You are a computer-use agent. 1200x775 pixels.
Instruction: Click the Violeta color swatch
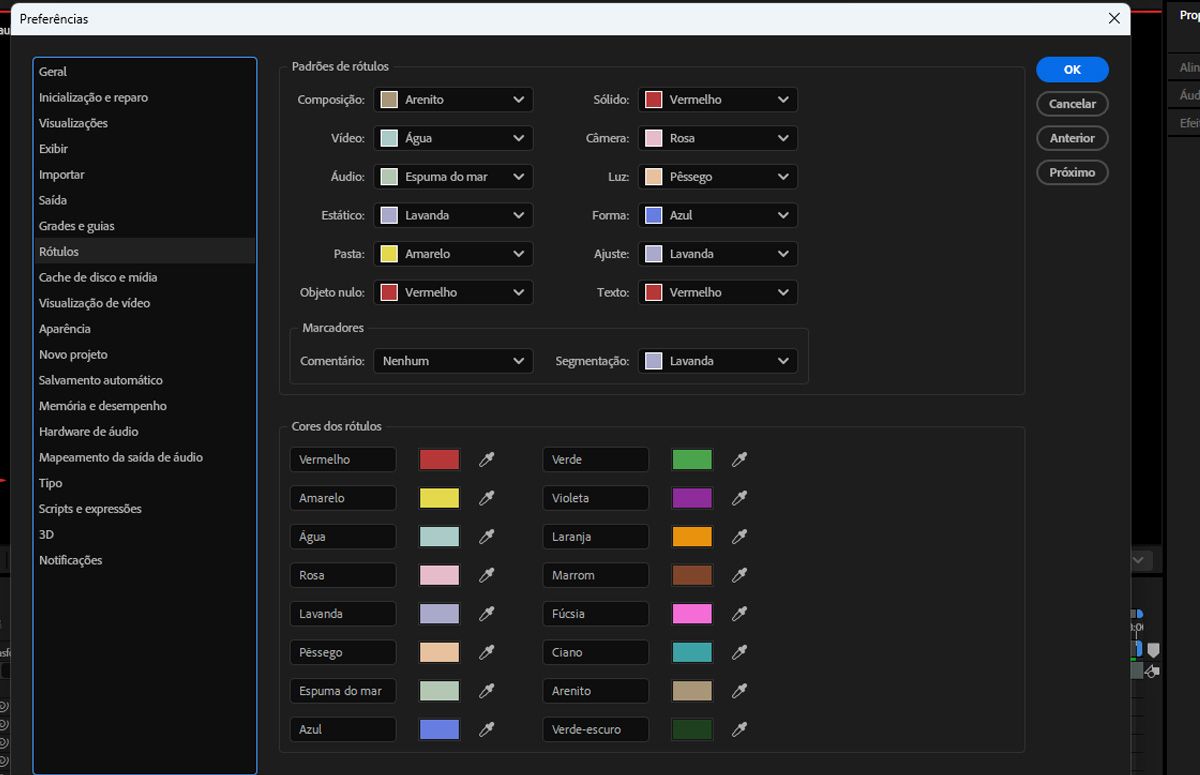(x=692, y=498)
